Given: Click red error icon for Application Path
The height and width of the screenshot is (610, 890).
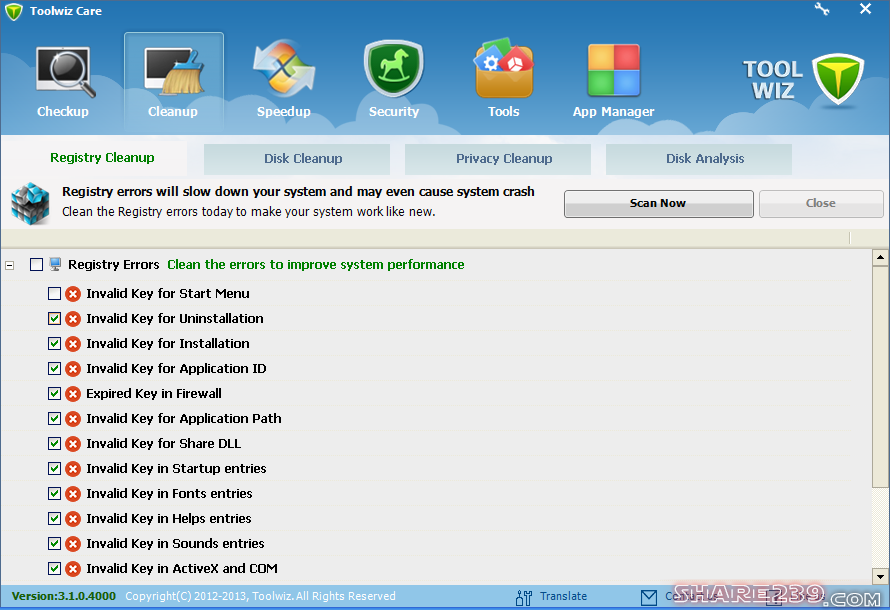Looking at the screenshot, I should pyautogui.click(x=73, y=419).
